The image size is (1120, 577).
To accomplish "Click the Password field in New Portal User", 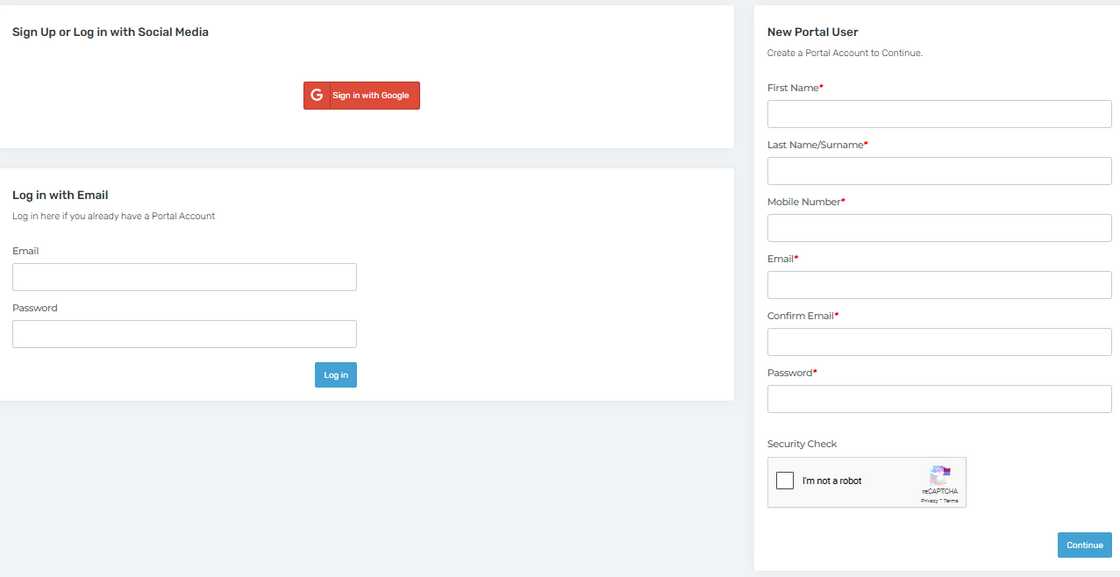I will point(938,399).
